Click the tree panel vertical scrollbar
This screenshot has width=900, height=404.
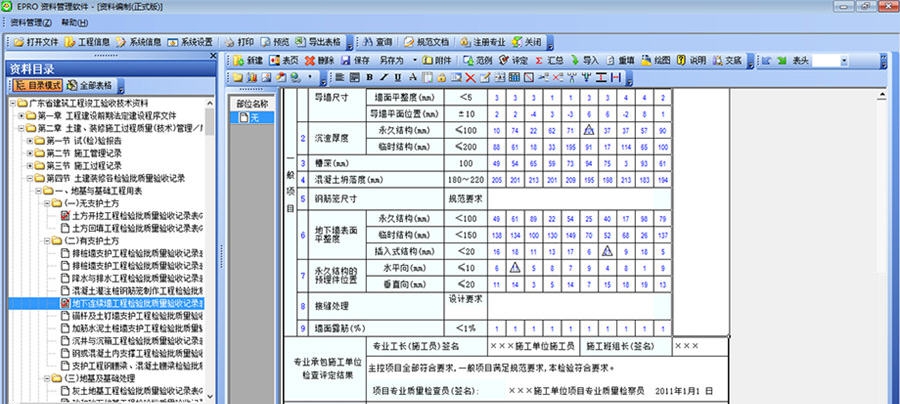tap(210, 250)
